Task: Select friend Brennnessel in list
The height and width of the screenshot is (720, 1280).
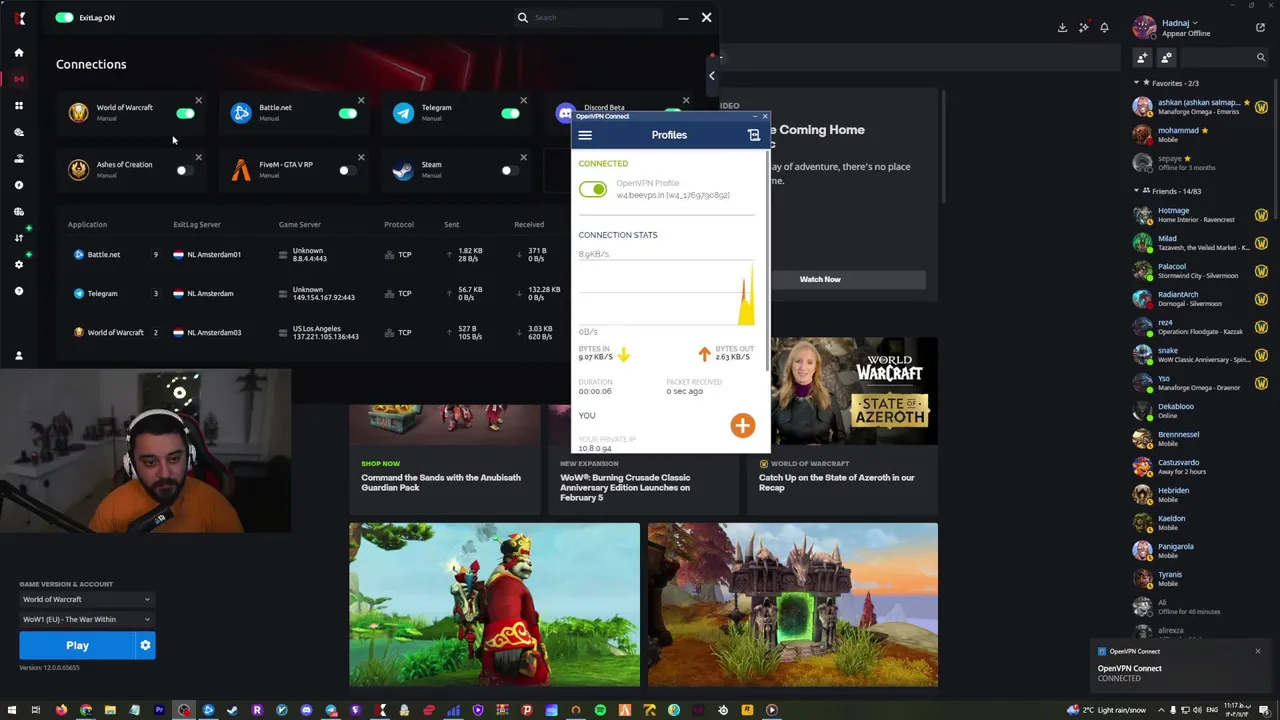Action: [1201, 439]
